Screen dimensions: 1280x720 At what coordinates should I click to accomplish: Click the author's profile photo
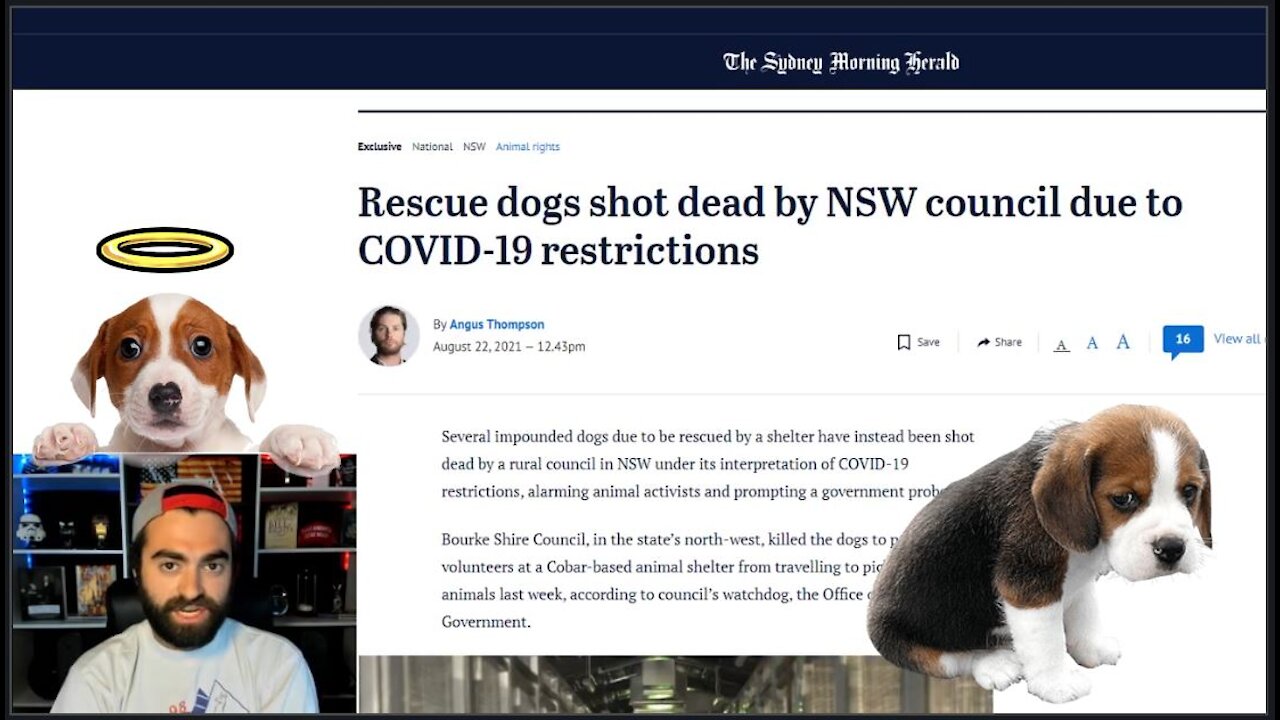point(389,335)
